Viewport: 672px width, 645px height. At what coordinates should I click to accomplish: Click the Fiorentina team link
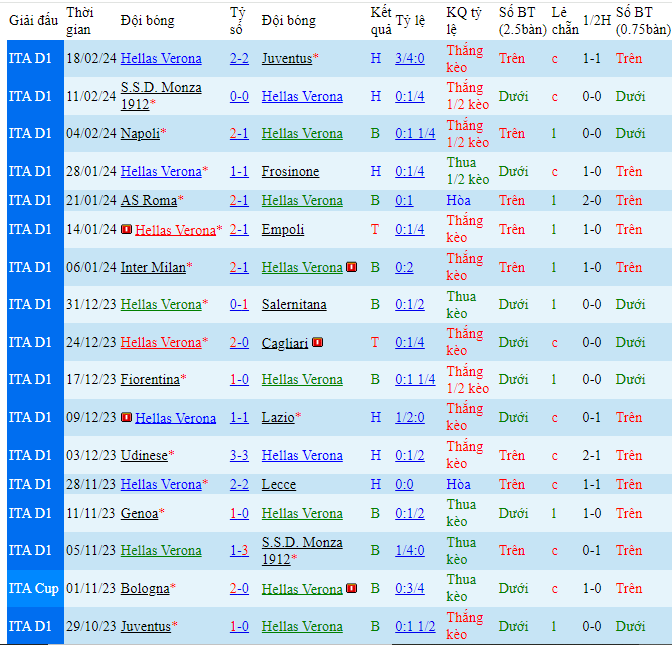pos(150,380)
